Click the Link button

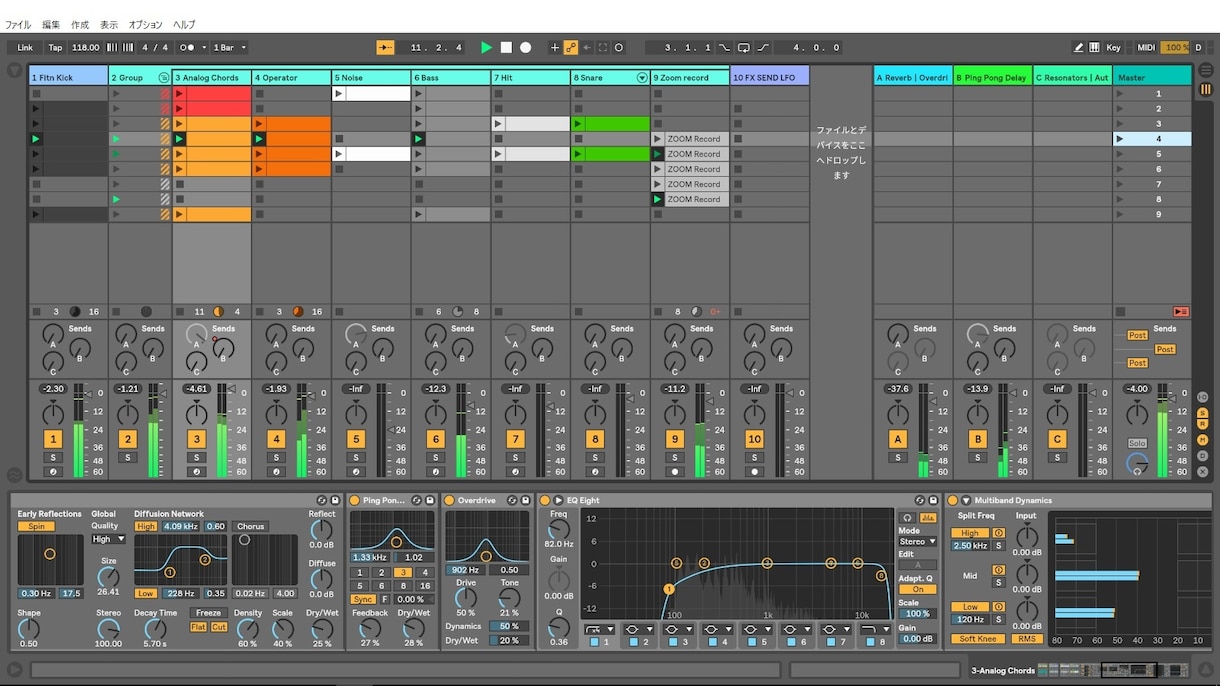pos(25,47)
